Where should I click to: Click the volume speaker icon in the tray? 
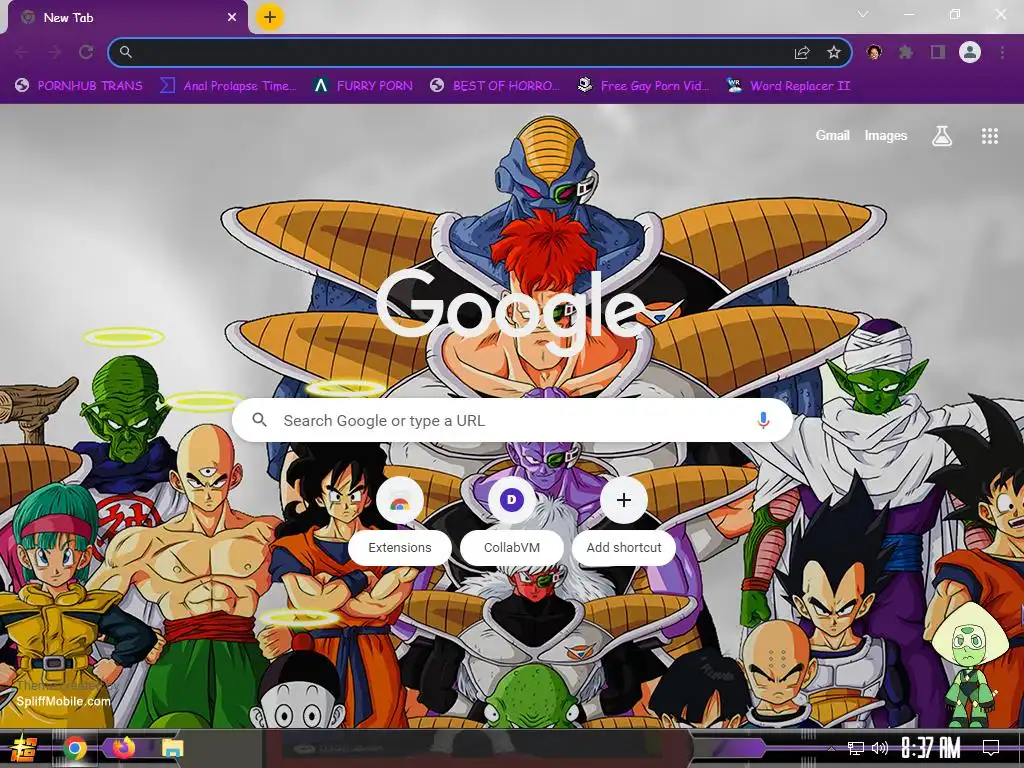[x=880, y=748]
